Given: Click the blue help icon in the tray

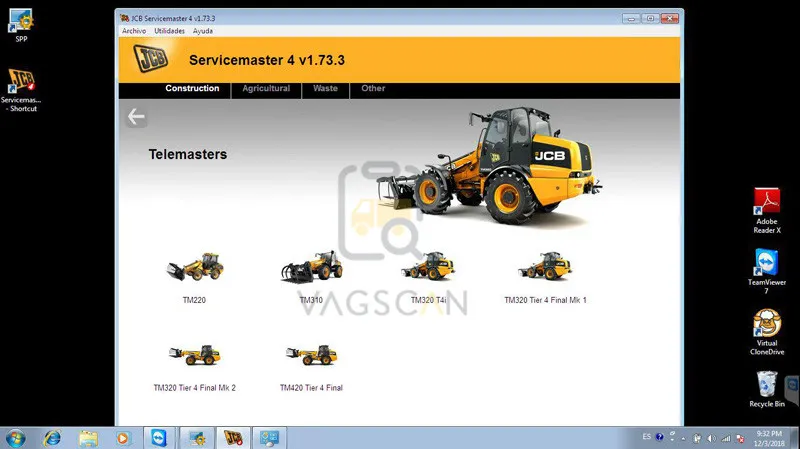Looking at the screenshot, I should [x=659, y=437].
